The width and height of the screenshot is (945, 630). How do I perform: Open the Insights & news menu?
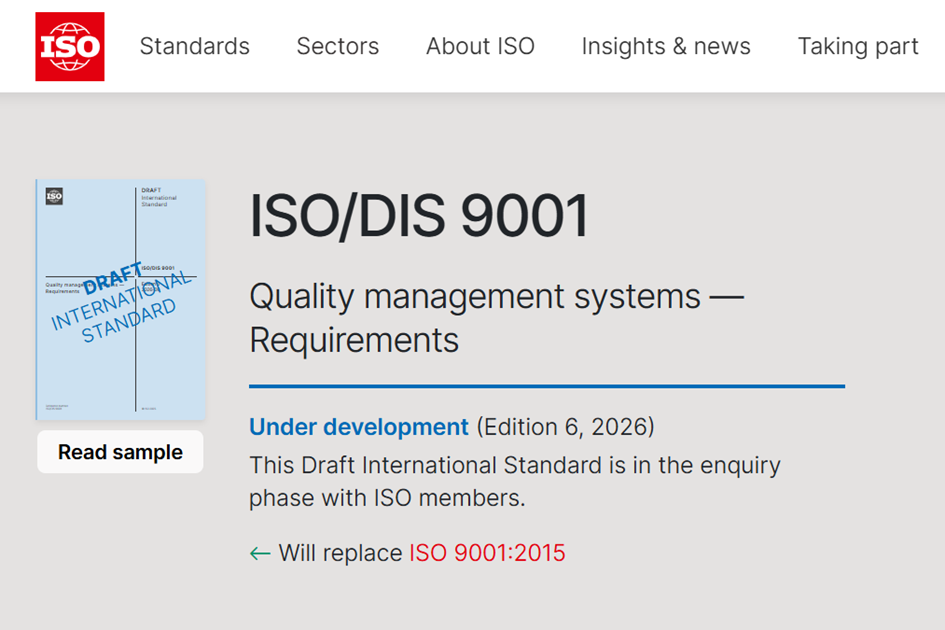pyautogui.click(x=666, y=47)
